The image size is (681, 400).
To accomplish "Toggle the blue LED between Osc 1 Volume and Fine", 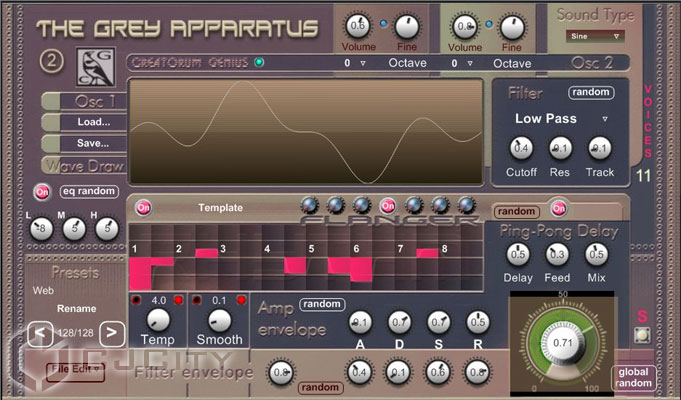I will (383, 24).
